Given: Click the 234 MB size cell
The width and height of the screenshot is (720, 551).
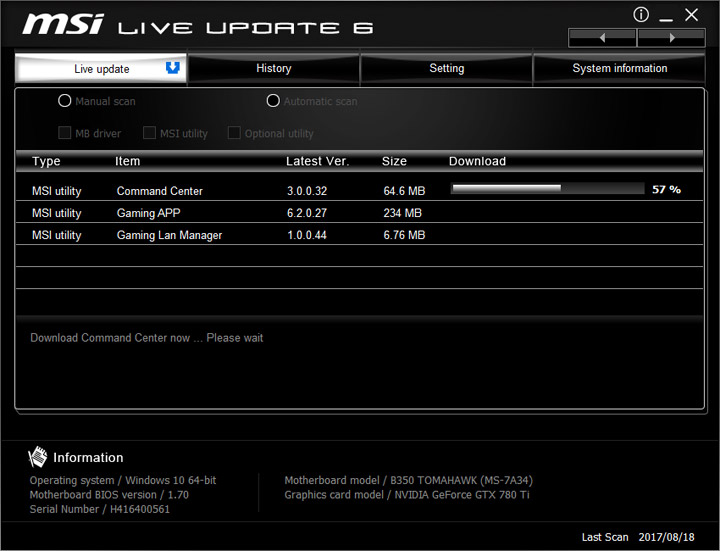Looking at the screenshot, I should click(x=402, y=213).
